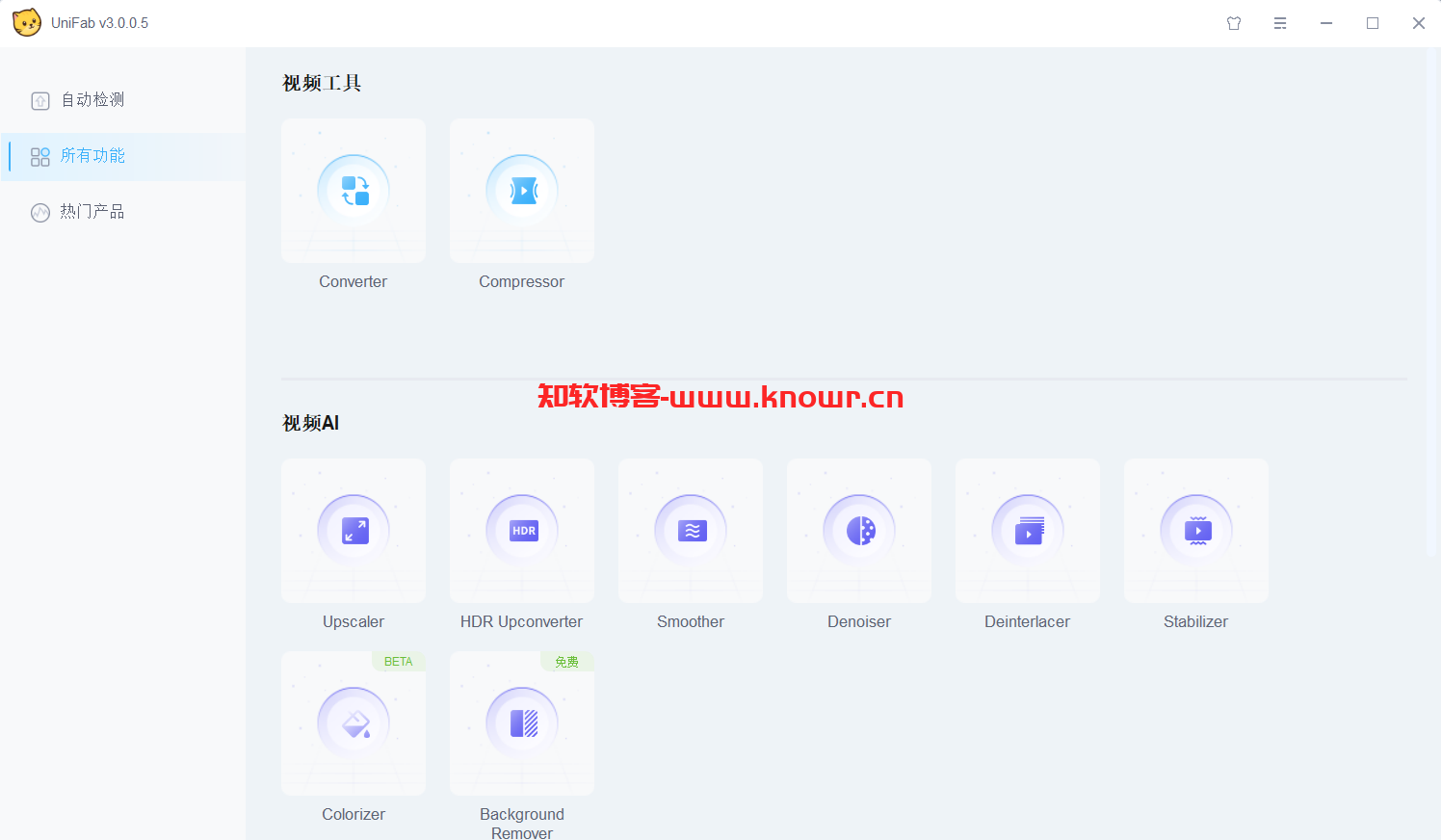The image size is (1441, 840).
Task: Click the Converter label
Action: [354, 281]
